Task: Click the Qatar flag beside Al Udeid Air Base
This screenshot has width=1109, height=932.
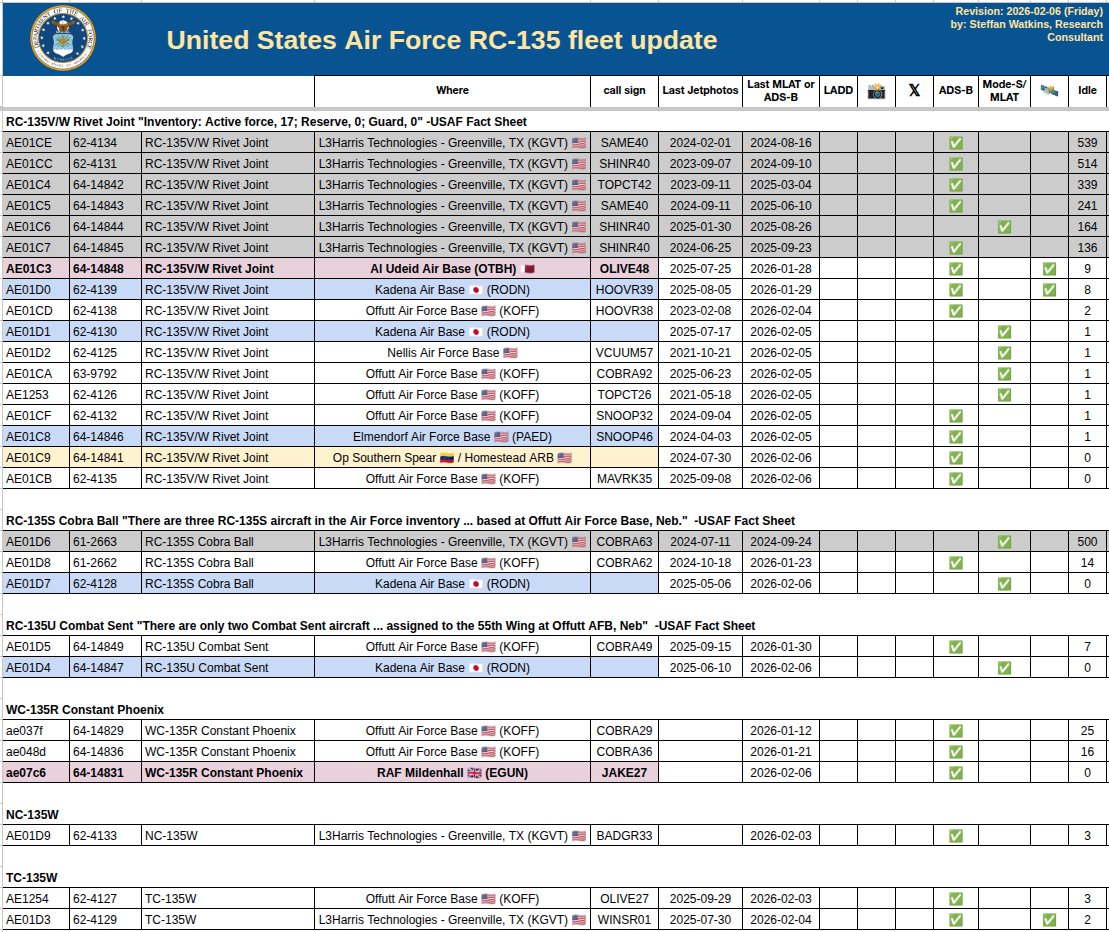Action: pos(528,269)
